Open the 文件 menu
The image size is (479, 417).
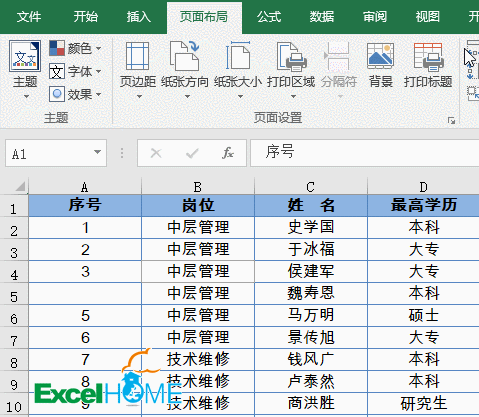(29, 16)
